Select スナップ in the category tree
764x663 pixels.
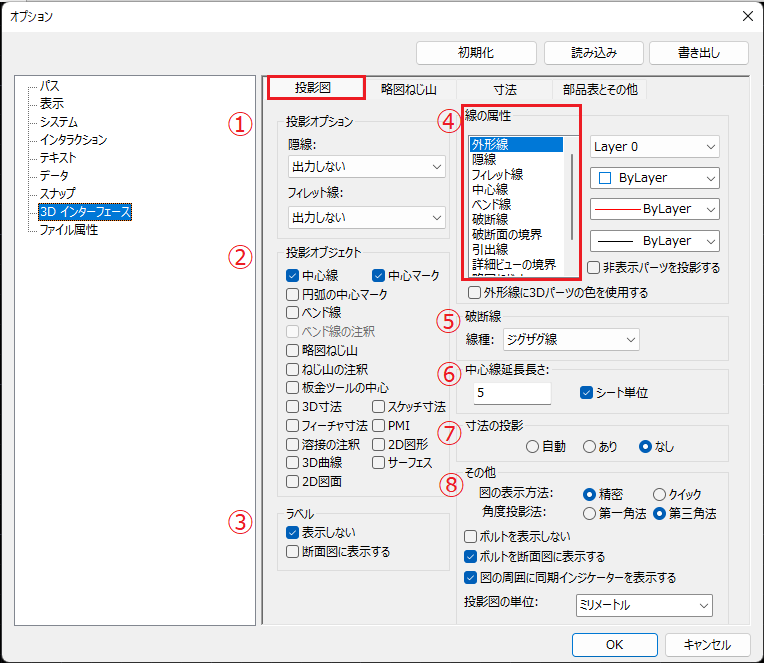[57, 193]
